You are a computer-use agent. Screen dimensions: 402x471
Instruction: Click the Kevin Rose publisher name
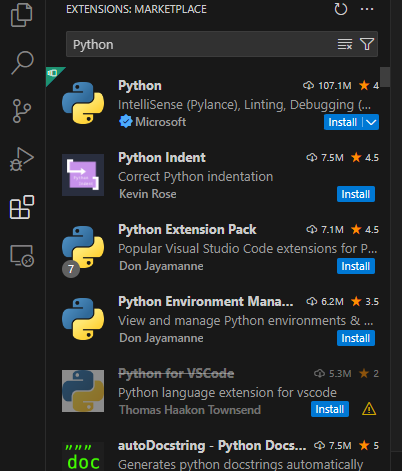[148, 194]
